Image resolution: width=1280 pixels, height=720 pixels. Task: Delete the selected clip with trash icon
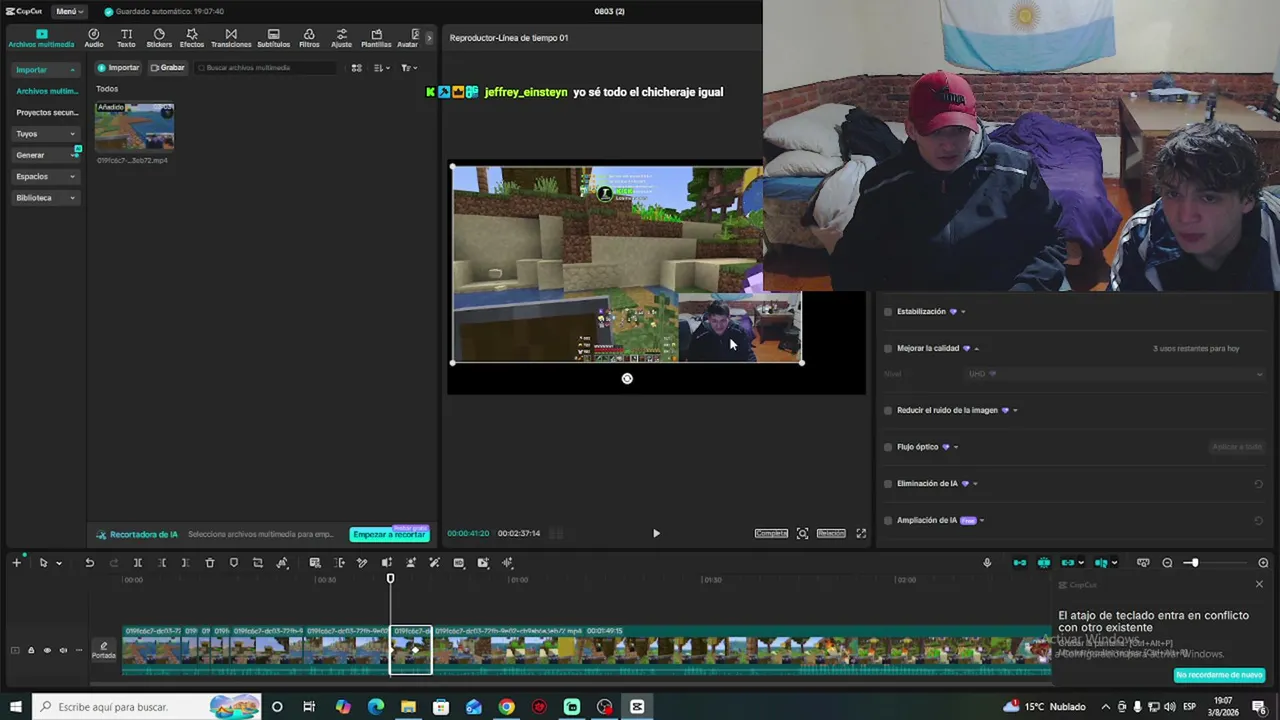pyautogui.click(x=210, y=563)
